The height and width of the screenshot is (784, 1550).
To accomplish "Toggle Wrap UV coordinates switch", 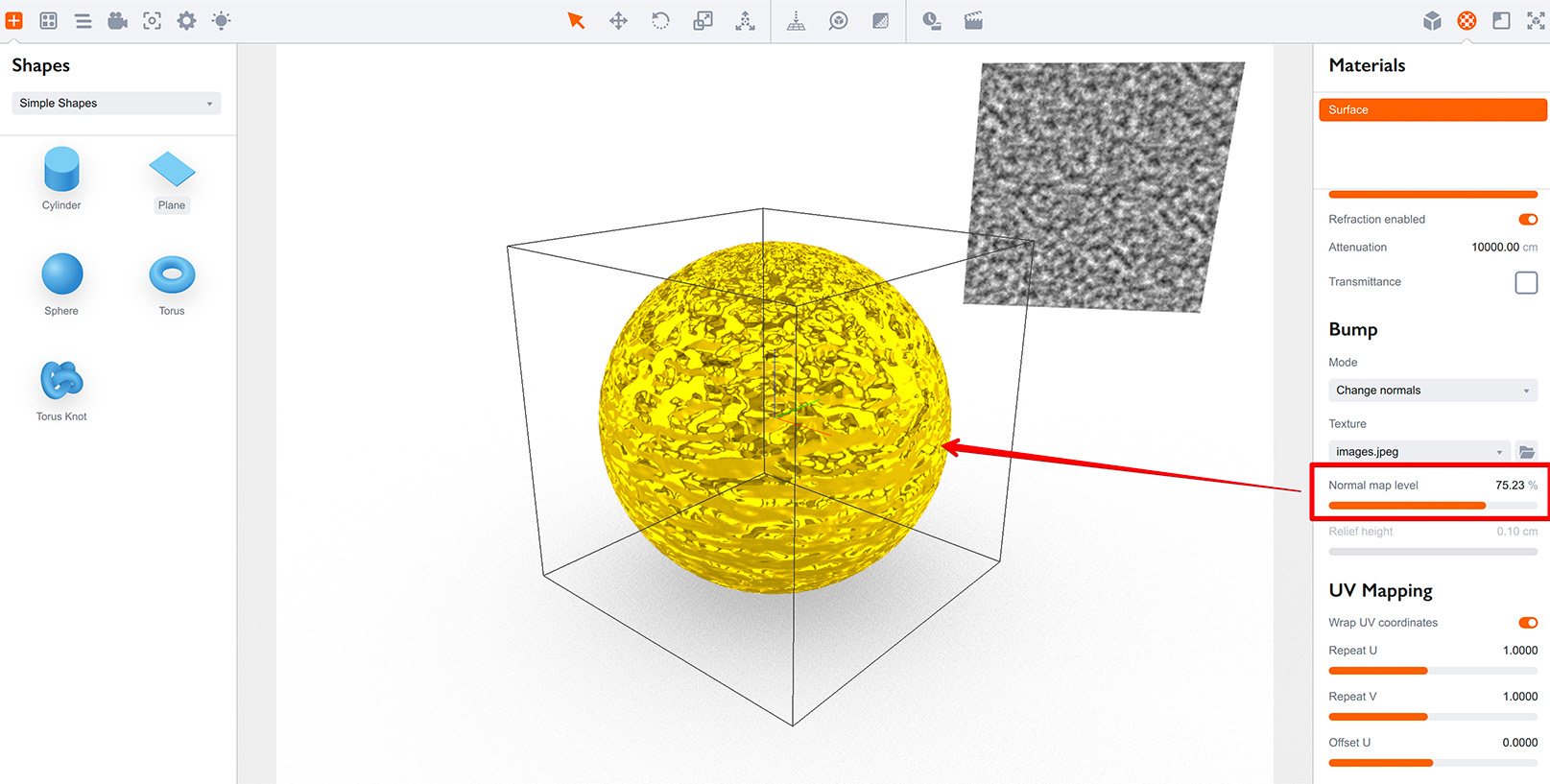I will tap(1528, 622).
